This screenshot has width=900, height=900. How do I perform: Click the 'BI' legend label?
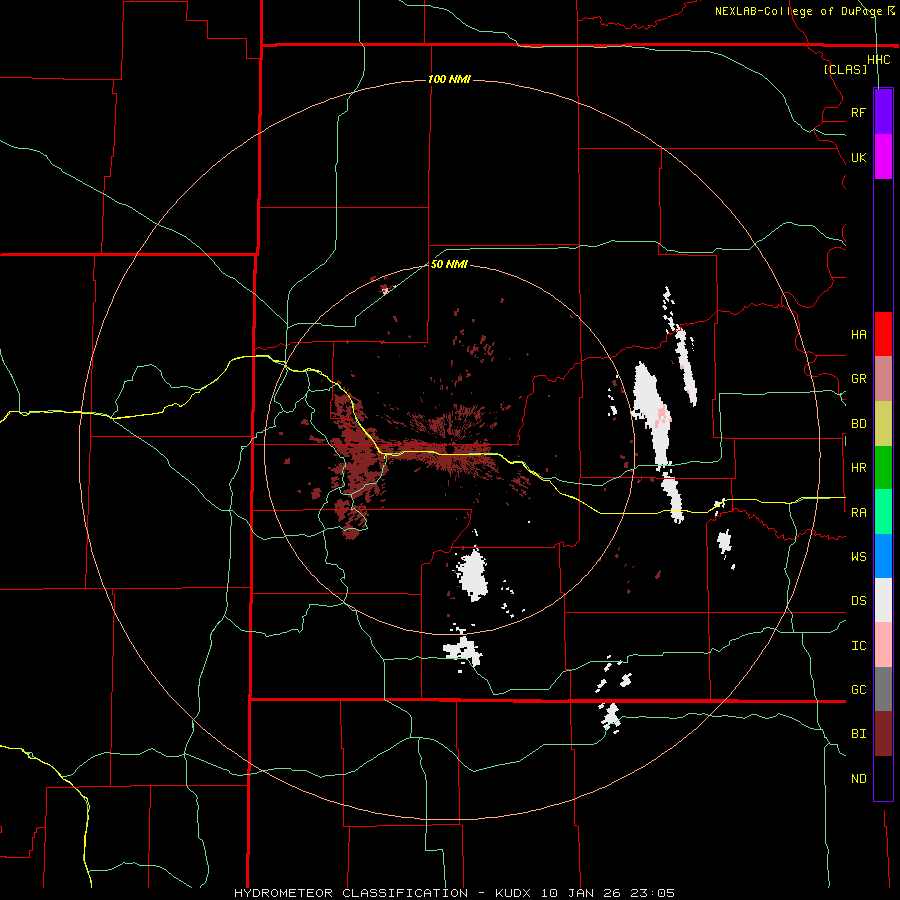point(858,734)
